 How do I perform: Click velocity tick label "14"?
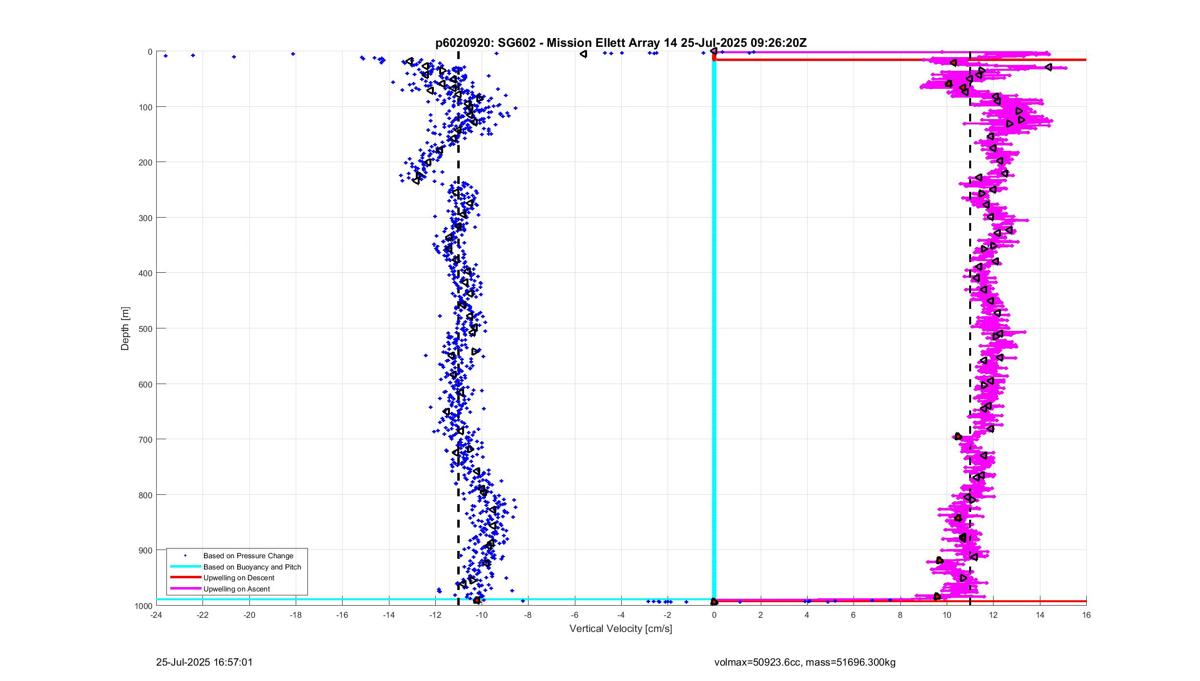(x=1040, y=614)
